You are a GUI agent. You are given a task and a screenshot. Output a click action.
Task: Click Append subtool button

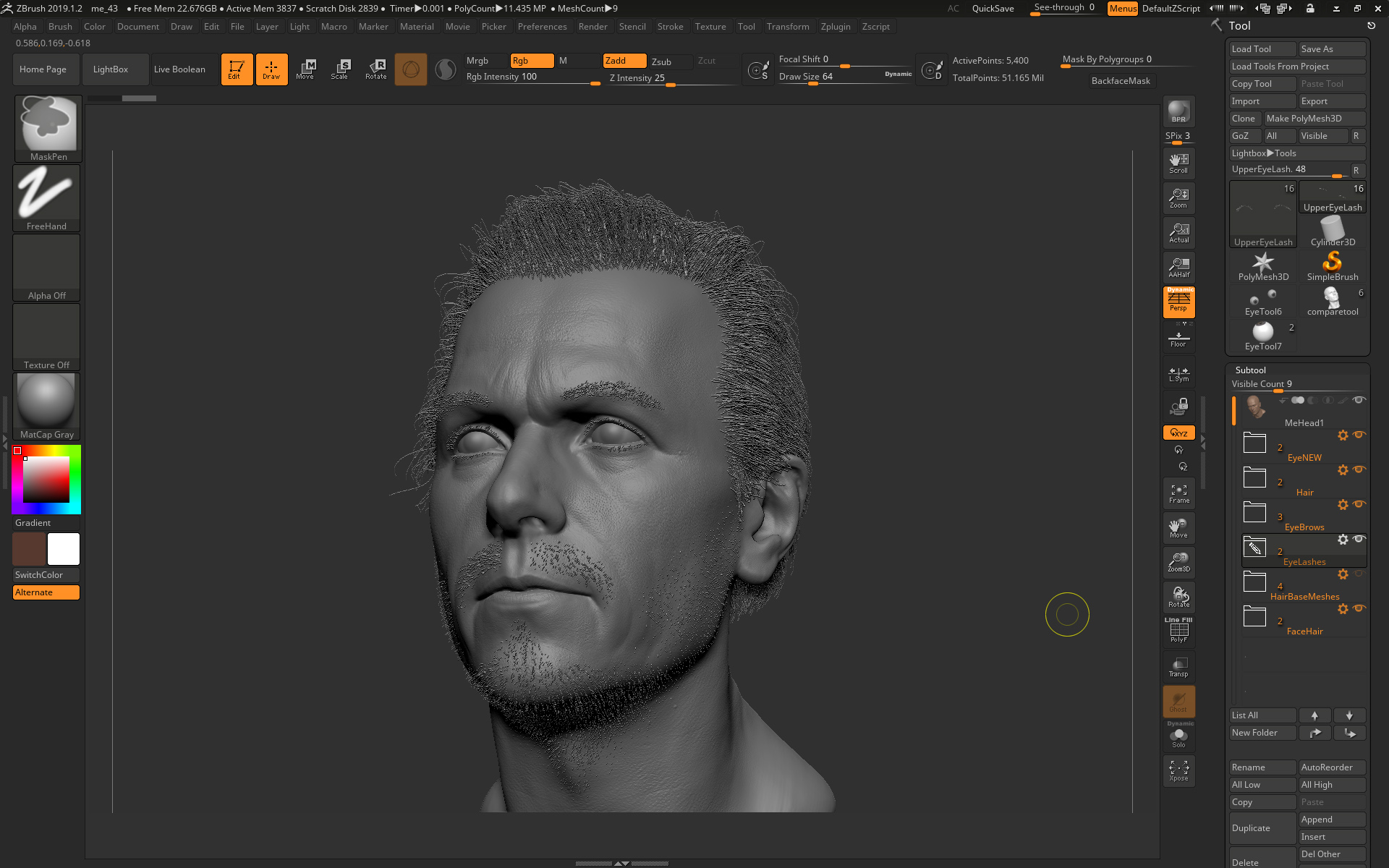pyautogui.click(x=1332, y=820)
